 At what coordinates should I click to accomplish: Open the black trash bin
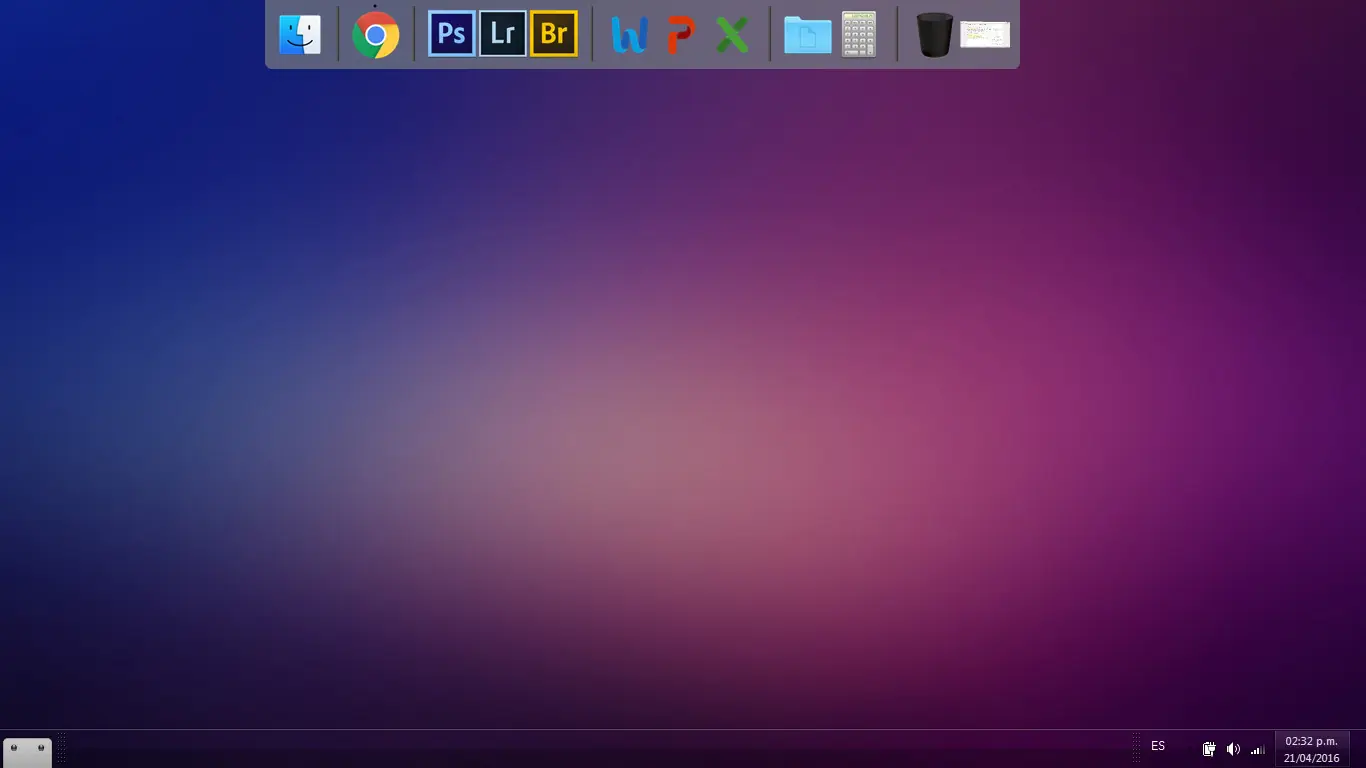pyautogui.click(x=935, y=34)
